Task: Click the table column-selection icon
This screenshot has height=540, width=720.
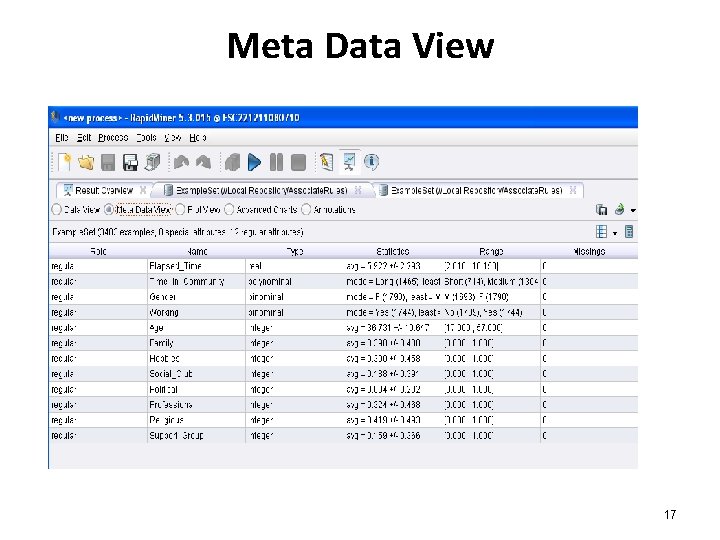Action: (601, 232)
